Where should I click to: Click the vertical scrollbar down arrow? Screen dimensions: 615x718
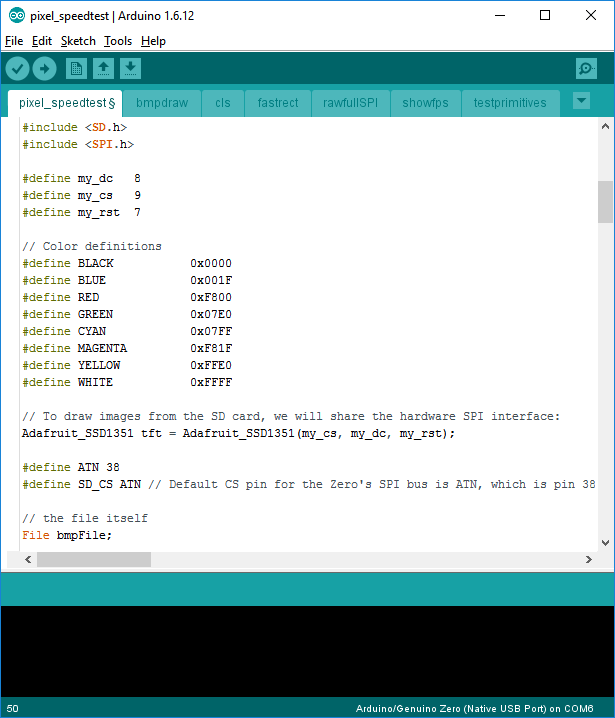605,543
